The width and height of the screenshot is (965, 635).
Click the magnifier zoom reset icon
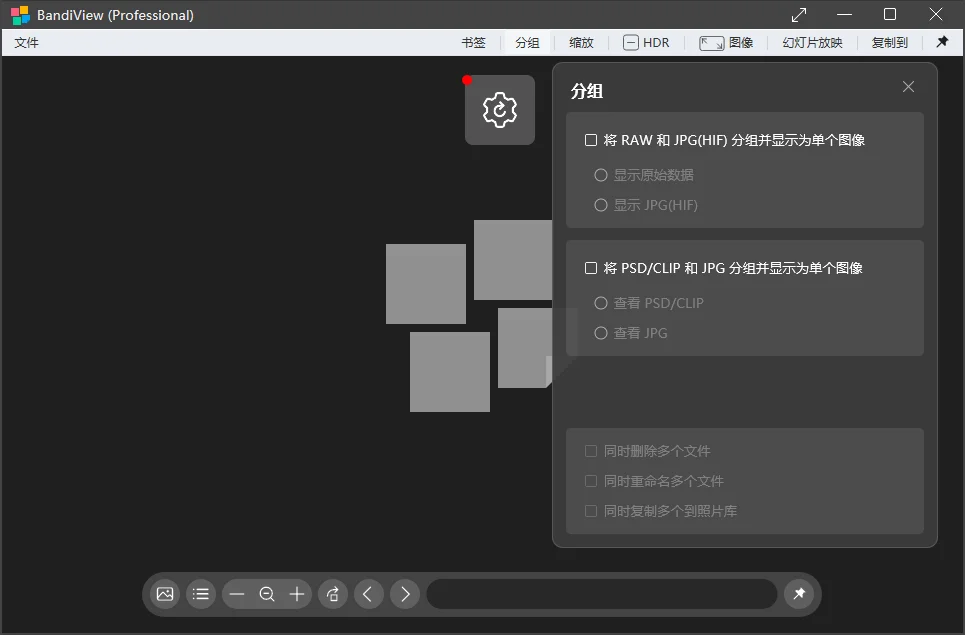tap(267, 594)
